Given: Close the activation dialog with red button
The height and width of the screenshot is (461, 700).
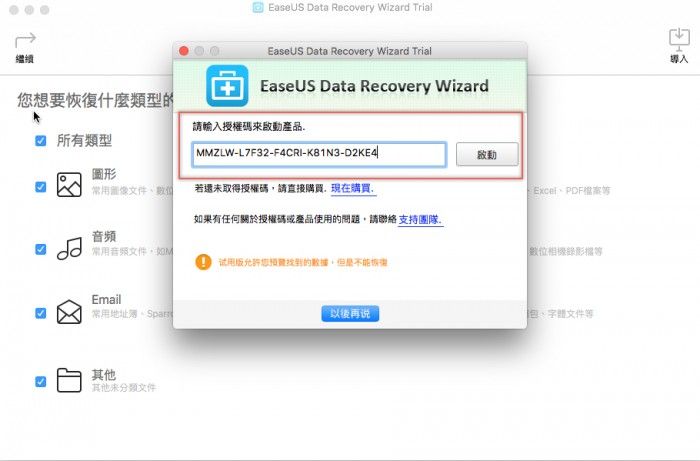Looking at the screenshot, I should (183, 51).
